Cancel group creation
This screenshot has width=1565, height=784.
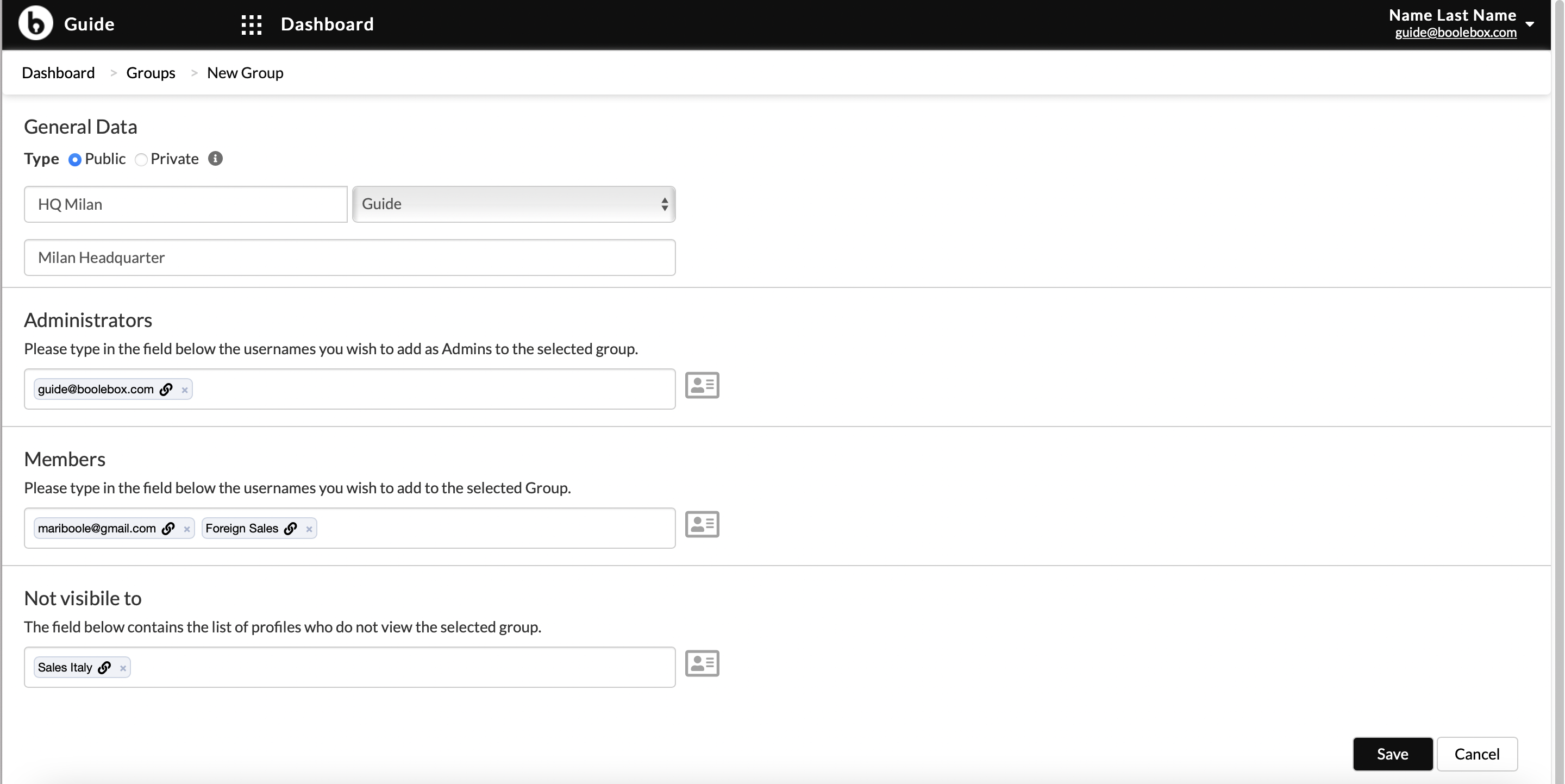click(1477, 754)
